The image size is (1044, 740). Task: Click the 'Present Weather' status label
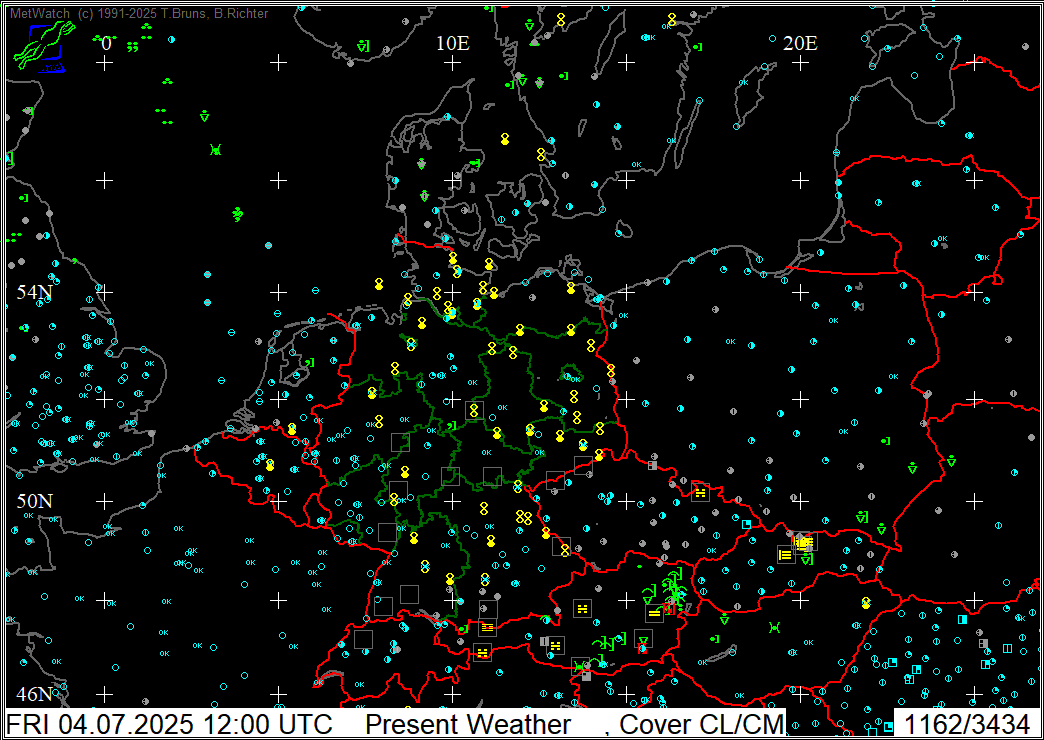(x=468, y=724)
